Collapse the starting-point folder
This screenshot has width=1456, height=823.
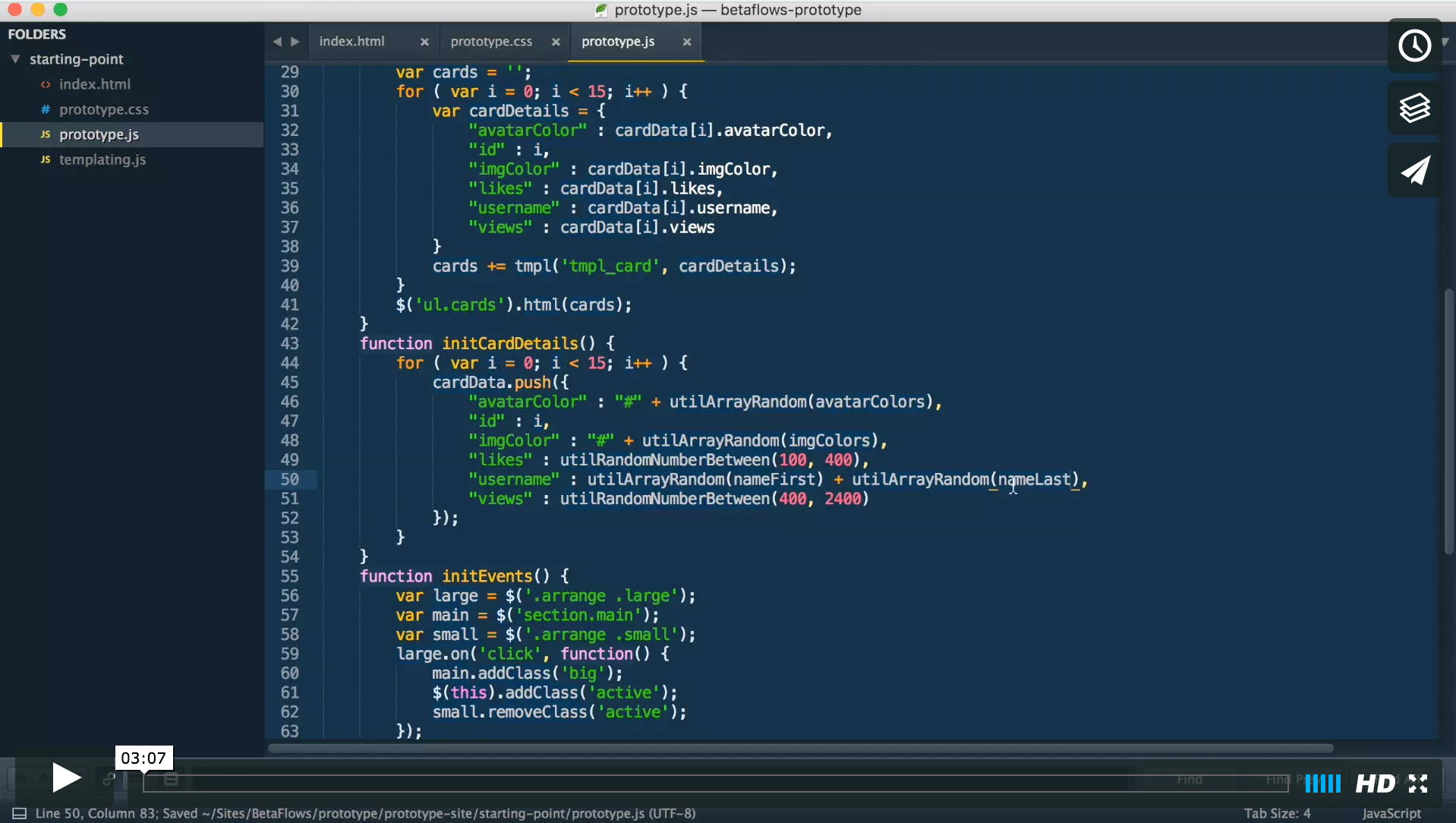[x=14, y=59]
